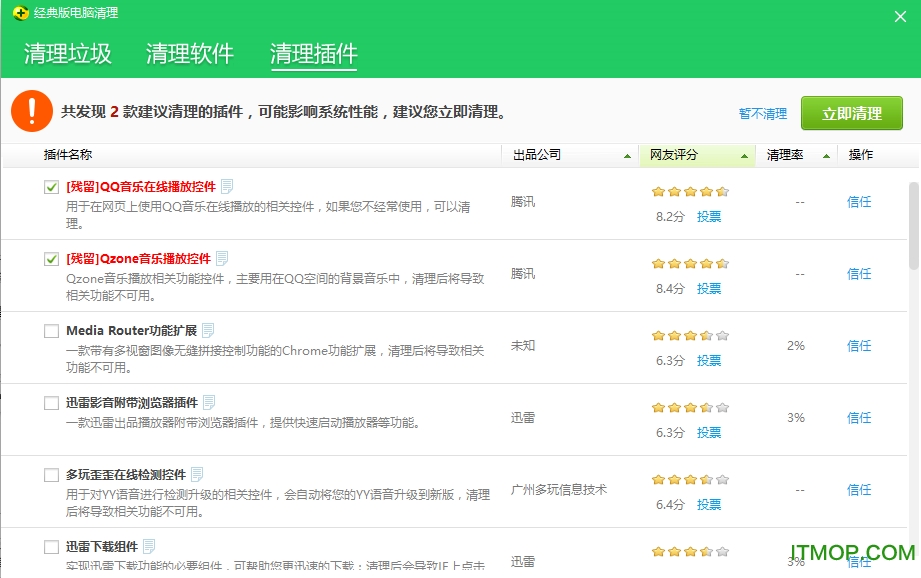Click the note icon next to 迅雷影音附带浏览器插件
The width and height of the screenshot is (921, 578).
tap(209, 402)
